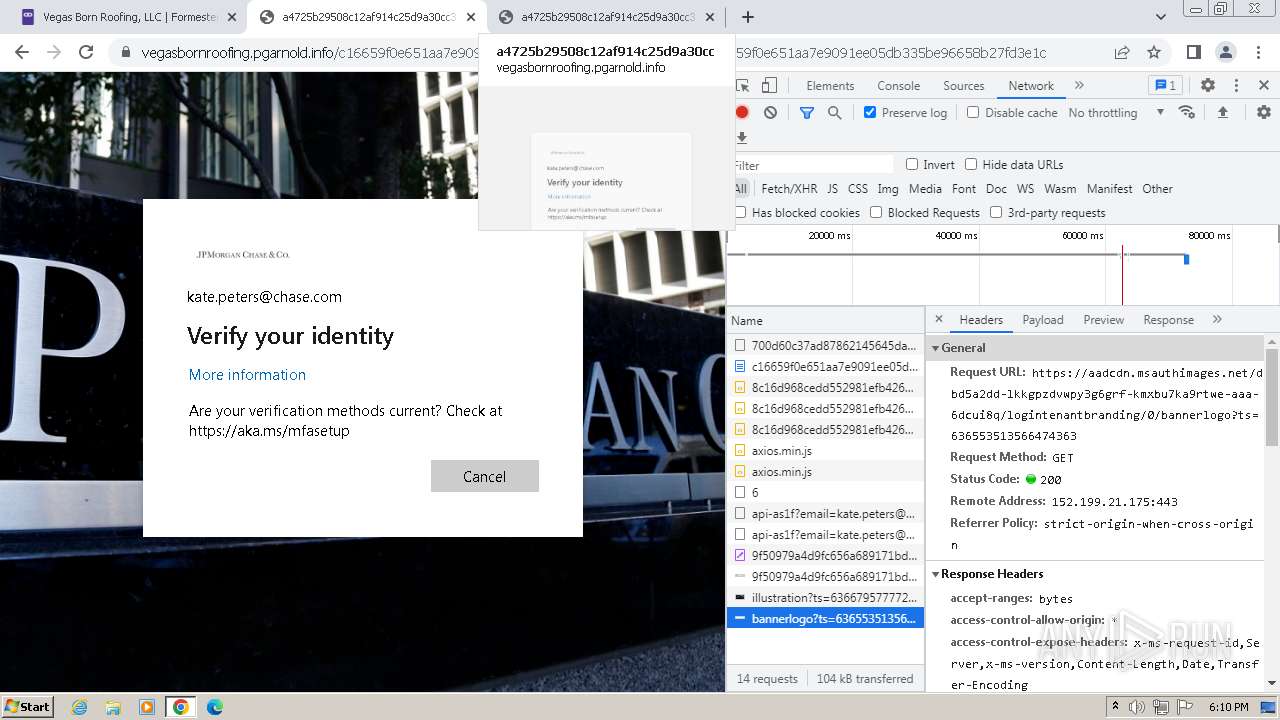Open network conditions wifi icon

click(1187, 112)
